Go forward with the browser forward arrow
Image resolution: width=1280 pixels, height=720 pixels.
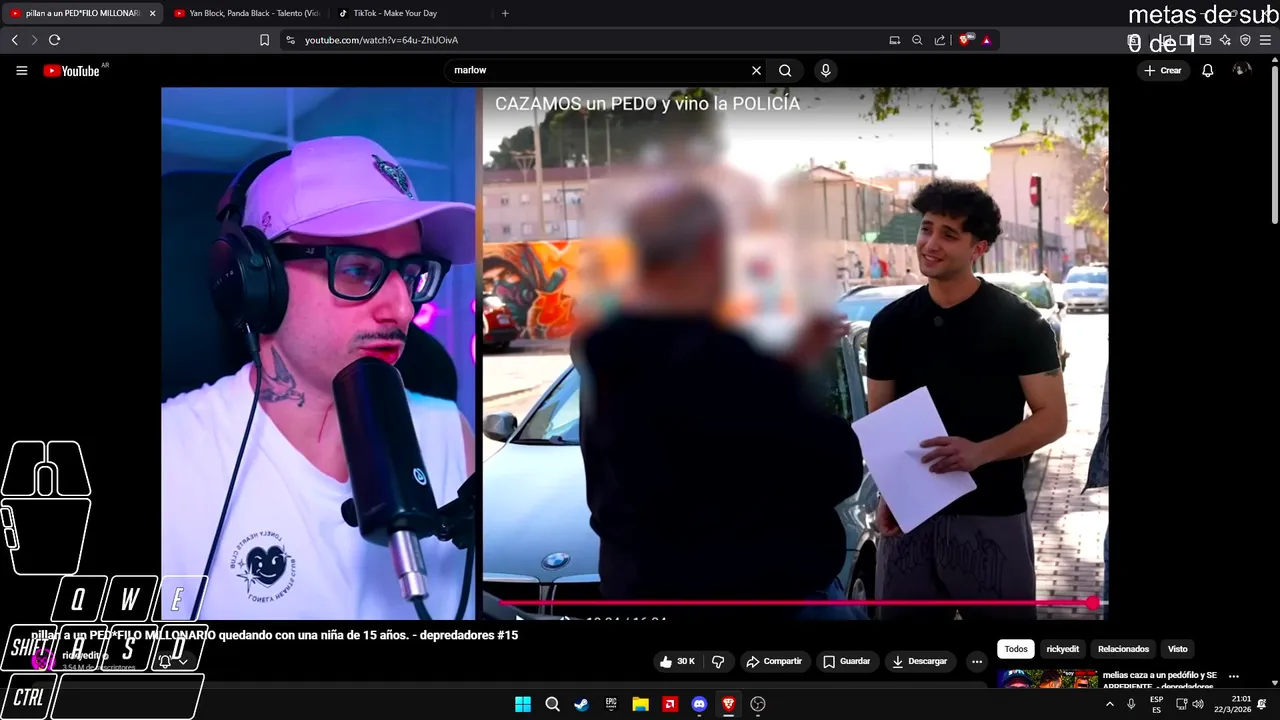[34, 40]
